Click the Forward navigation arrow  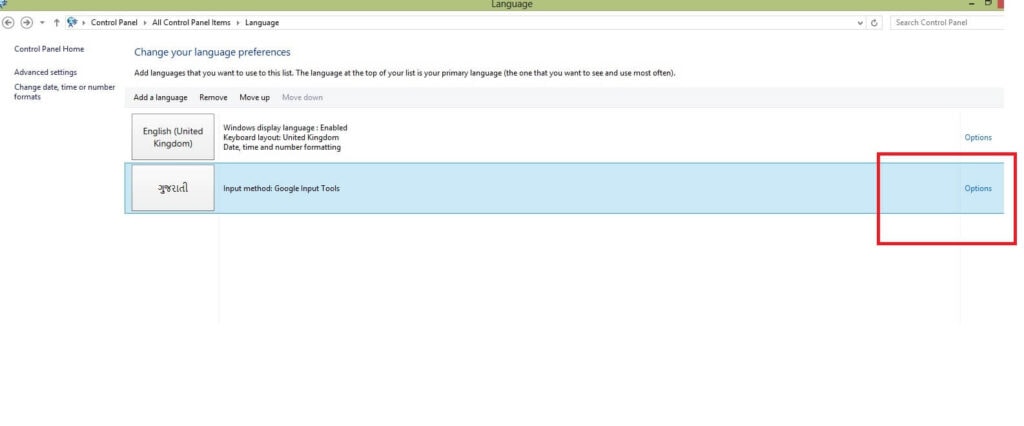(x=26, y=22)
